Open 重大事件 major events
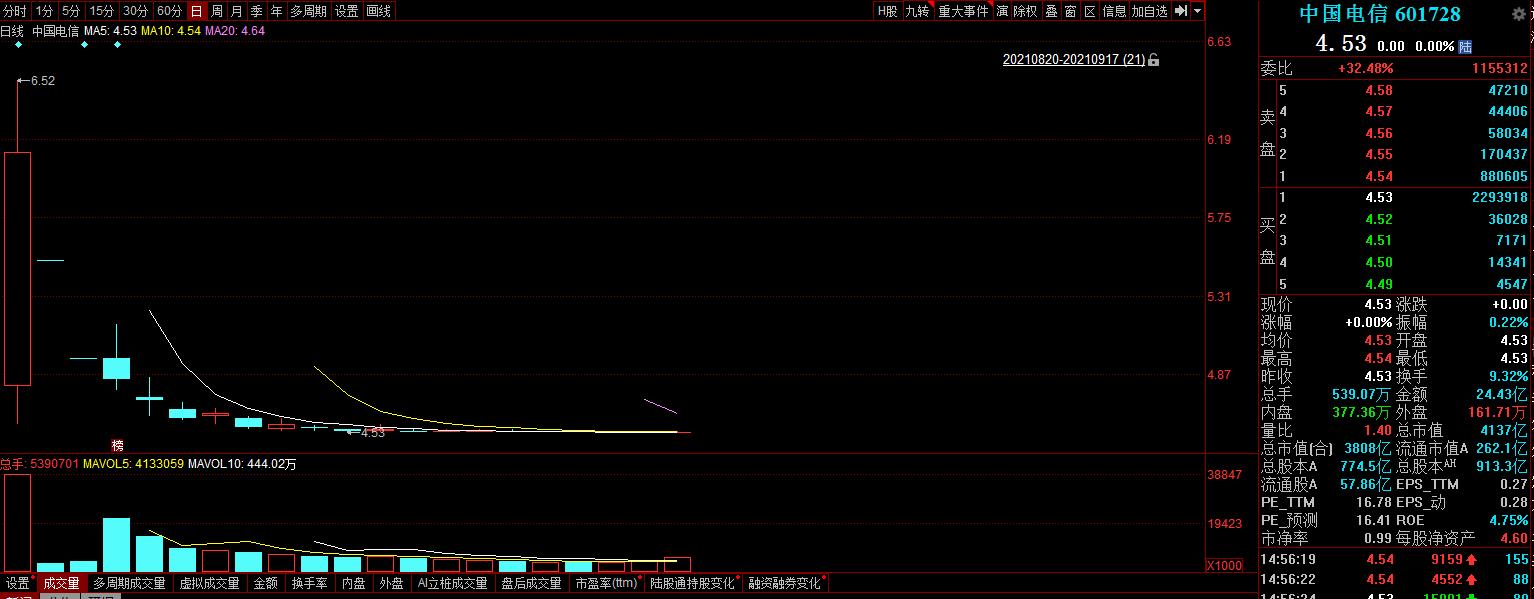The height and width of the screenshot is (599, 1534). pos(963,11)
